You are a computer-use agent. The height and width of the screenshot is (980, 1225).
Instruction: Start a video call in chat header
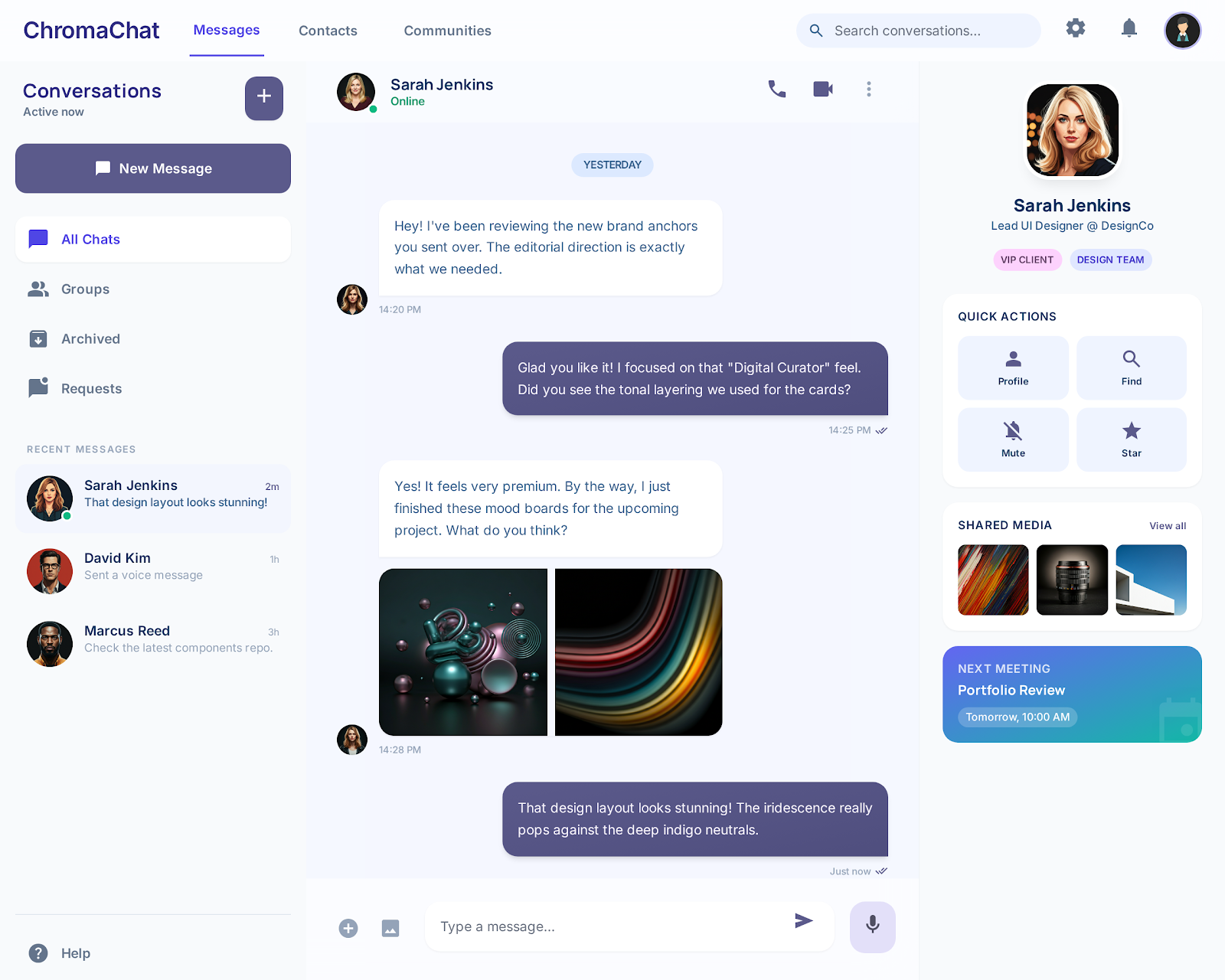coord(823,89)
